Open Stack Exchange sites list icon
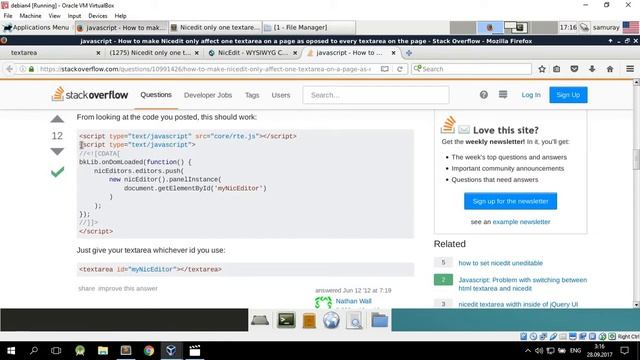 tap(503, 95)
